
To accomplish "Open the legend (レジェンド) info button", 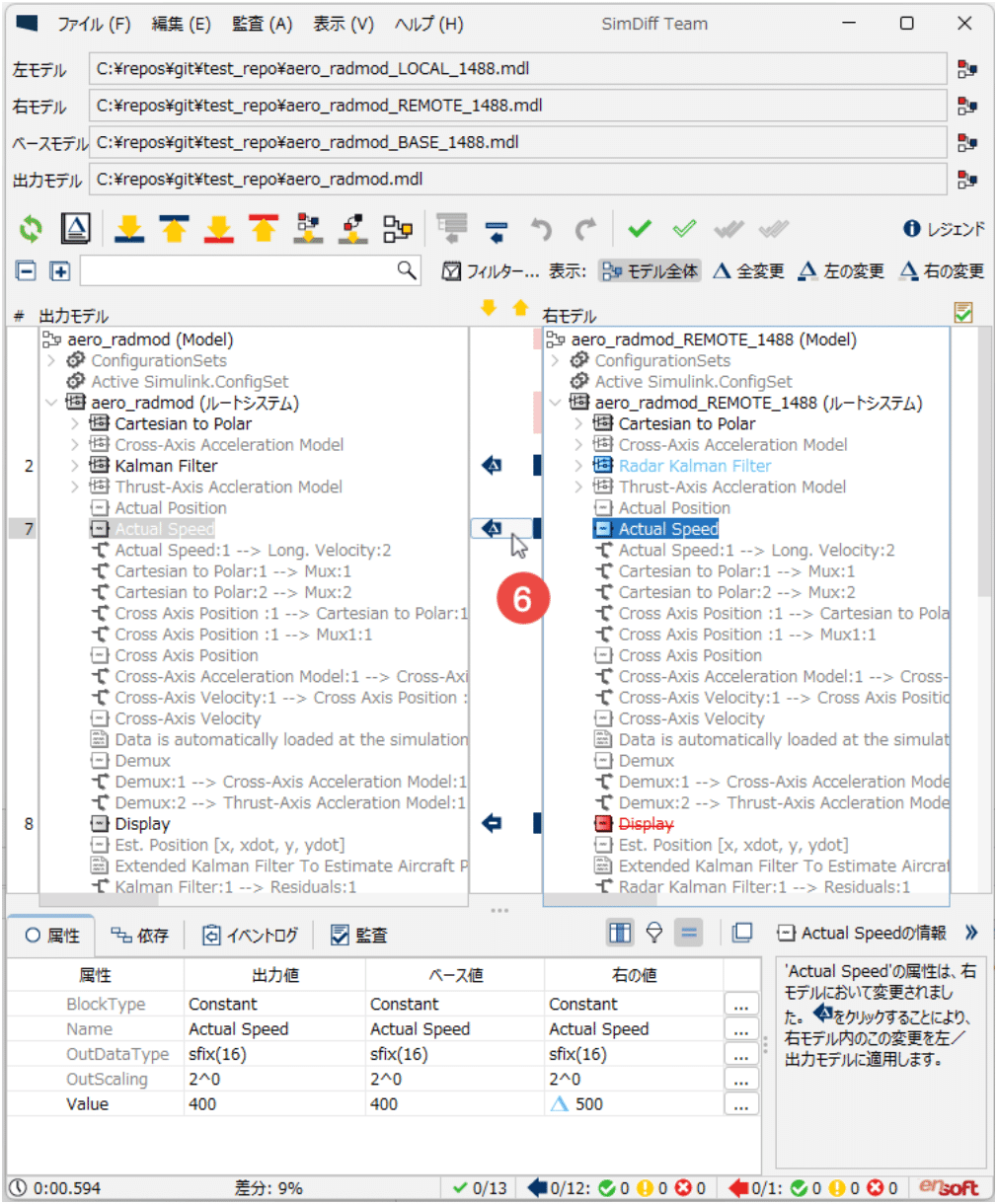I will (943, 229).
